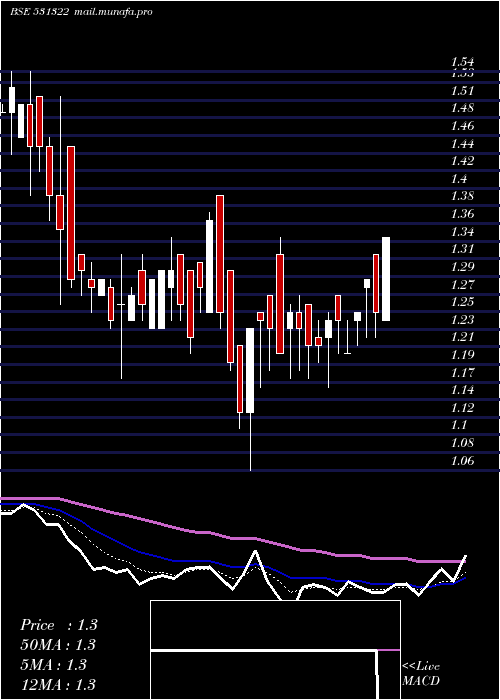Select the 1.46 price axis label
The width and height of the screenshot is (500, 700).
tap(462, 126)
